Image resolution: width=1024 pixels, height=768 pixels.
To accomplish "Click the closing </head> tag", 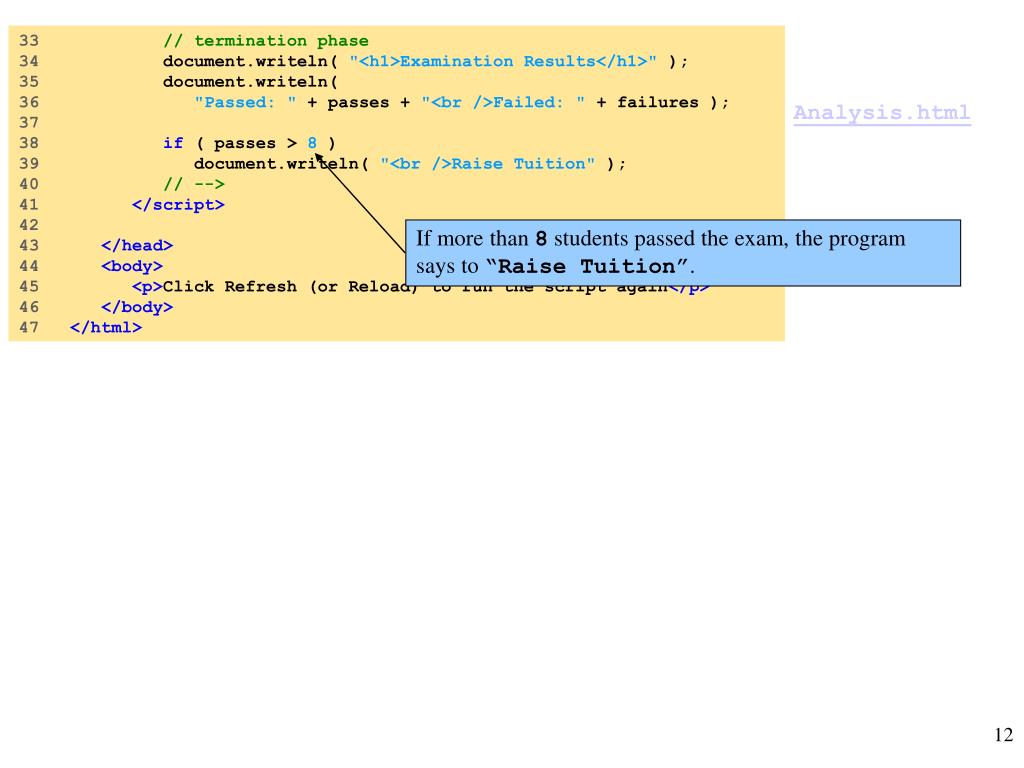I will click(137, 246).
